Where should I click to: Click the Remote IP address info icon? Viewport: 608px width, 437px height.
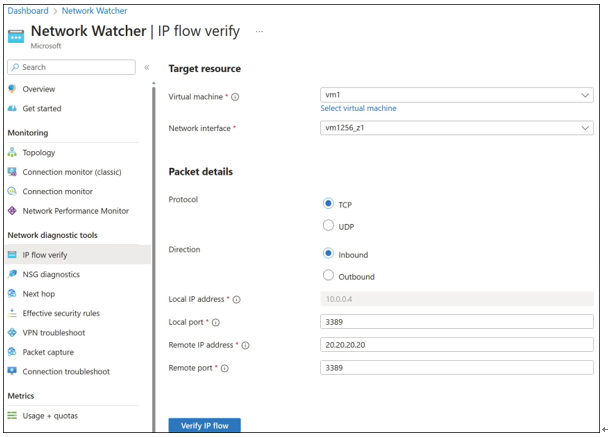point(245,345)
